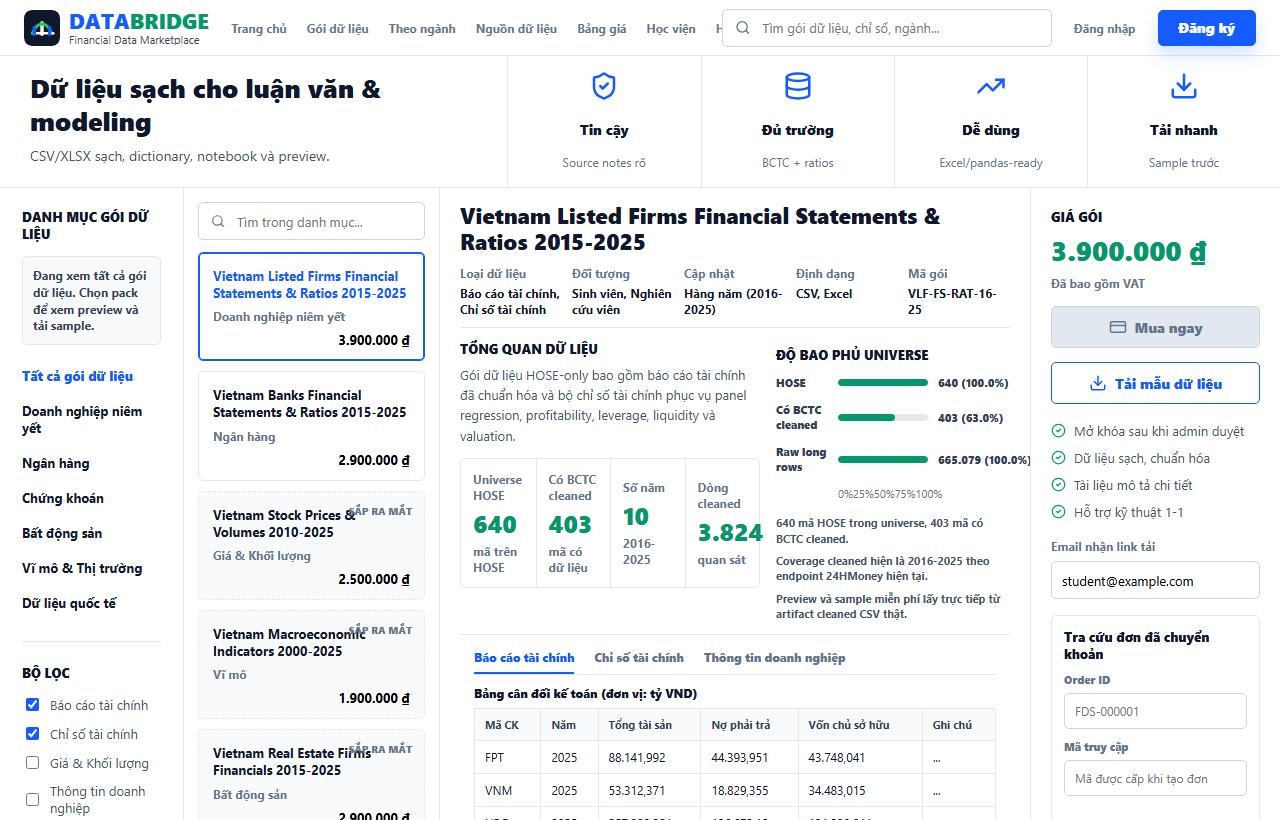Click the search magnifier icon in header
Viewport: 1280px width, 820px height.
(x=743, y=28)
